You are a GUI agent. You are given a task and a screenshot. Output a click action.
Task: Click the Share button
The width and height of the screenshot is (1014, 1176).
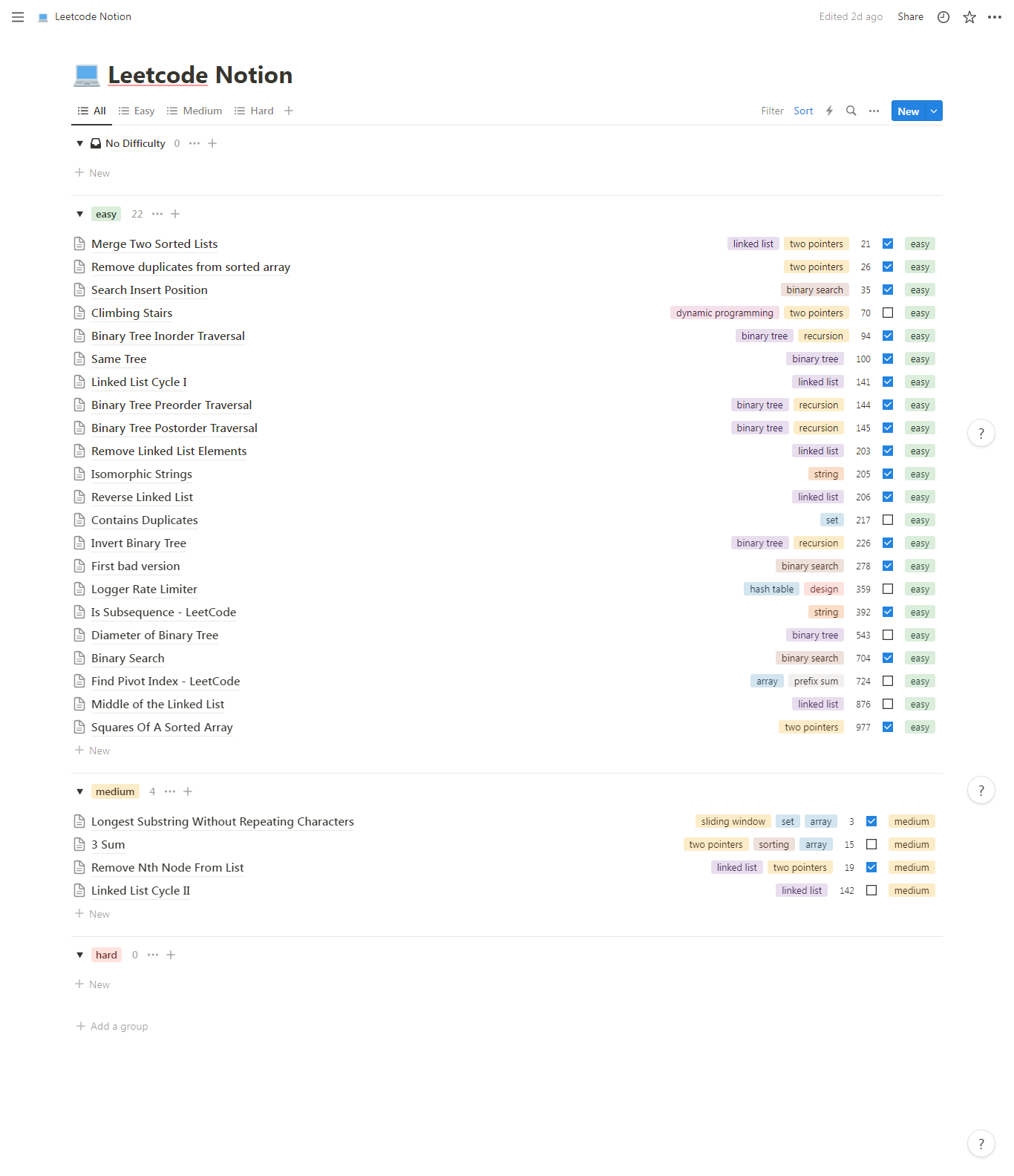coord(910,16)
